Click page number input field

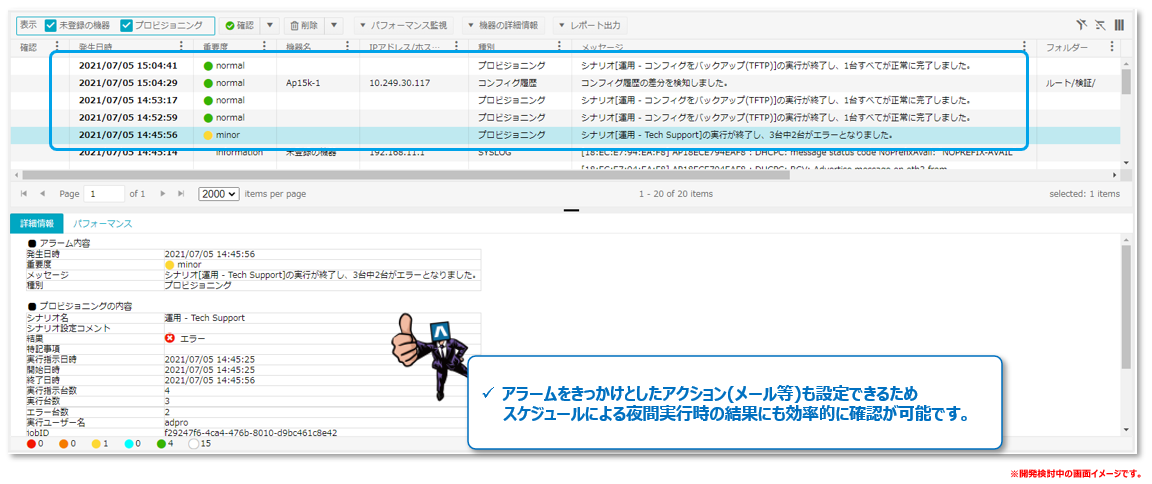[x=104, y=194]
